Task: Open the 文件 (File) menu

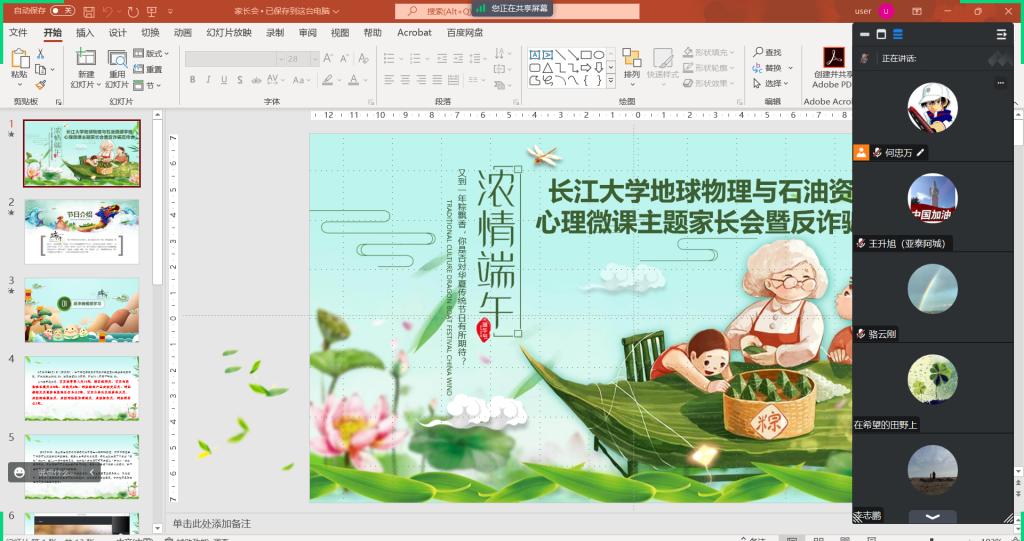Action: point(18,33)
